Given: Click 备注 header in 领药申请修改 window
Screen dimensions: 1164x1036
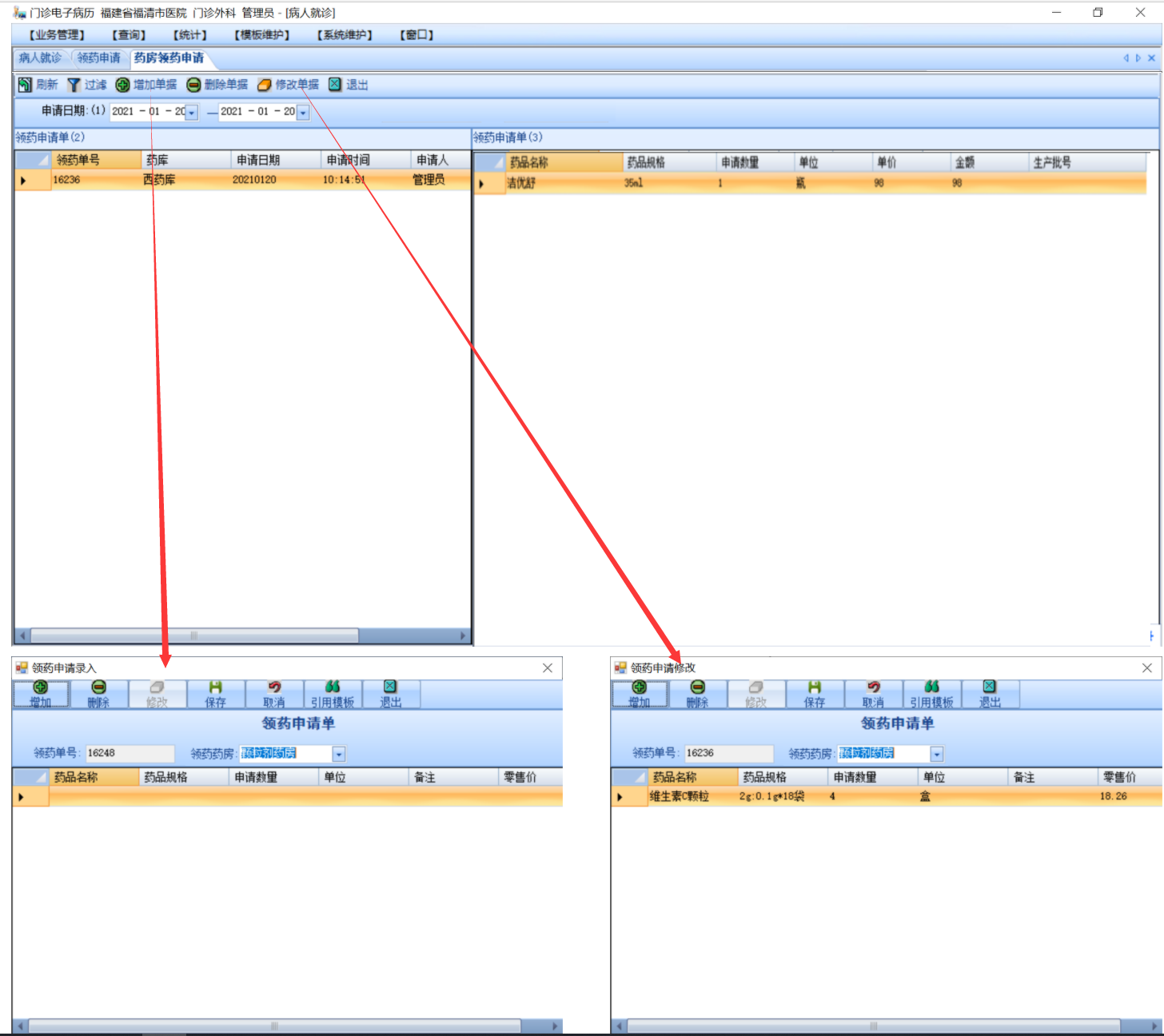Looking at the screenshot, I should click(x=1053, y=777).
